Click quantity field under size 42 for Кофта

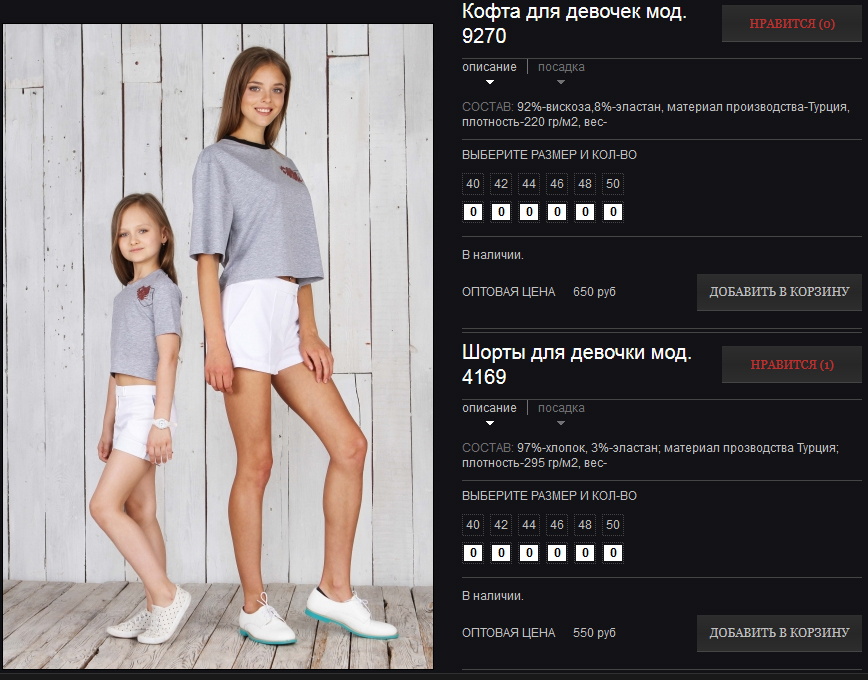click(501, 212)
